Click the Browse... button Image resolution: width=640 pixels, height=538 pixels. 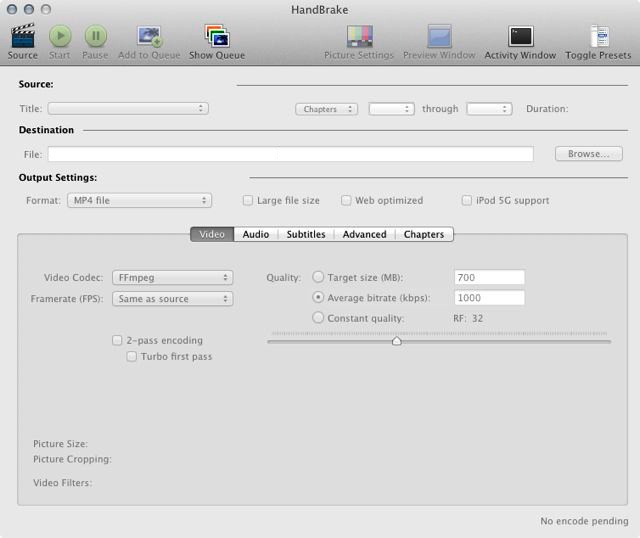[x=589, y=154]
